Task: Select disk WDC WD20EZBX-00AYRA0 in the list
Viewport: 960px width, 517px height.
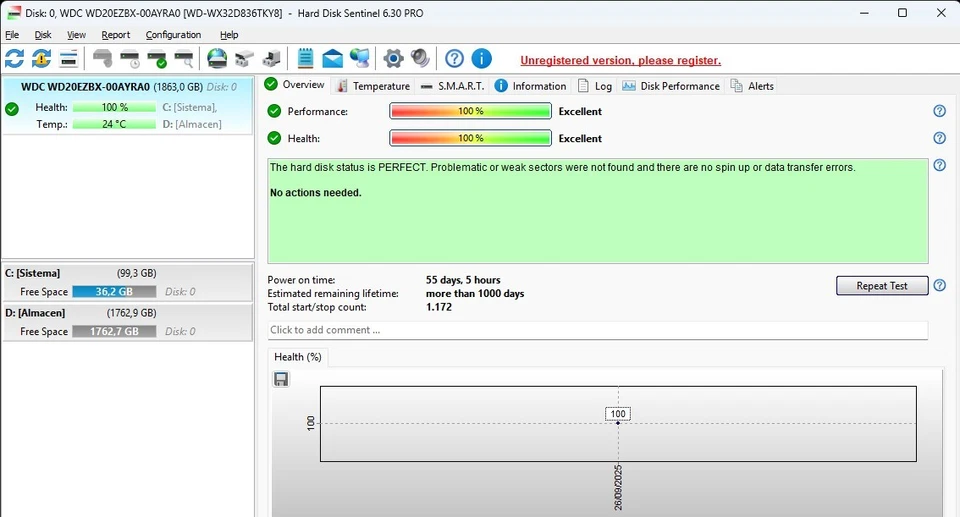Action: [127, 105]
